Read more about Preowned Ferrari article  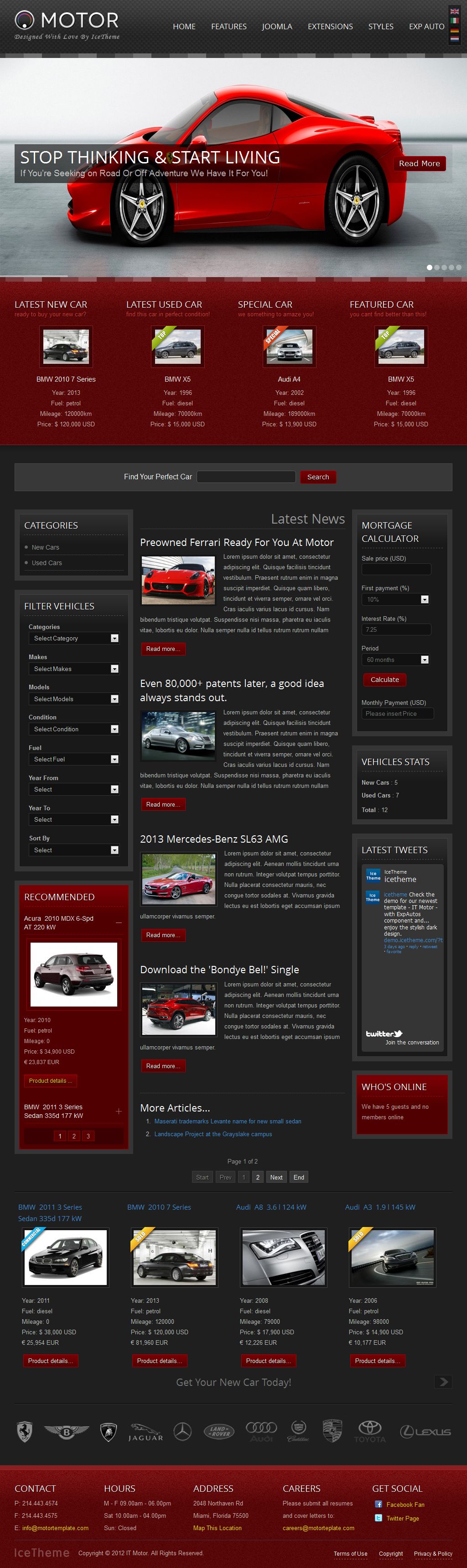click(163, 649)
